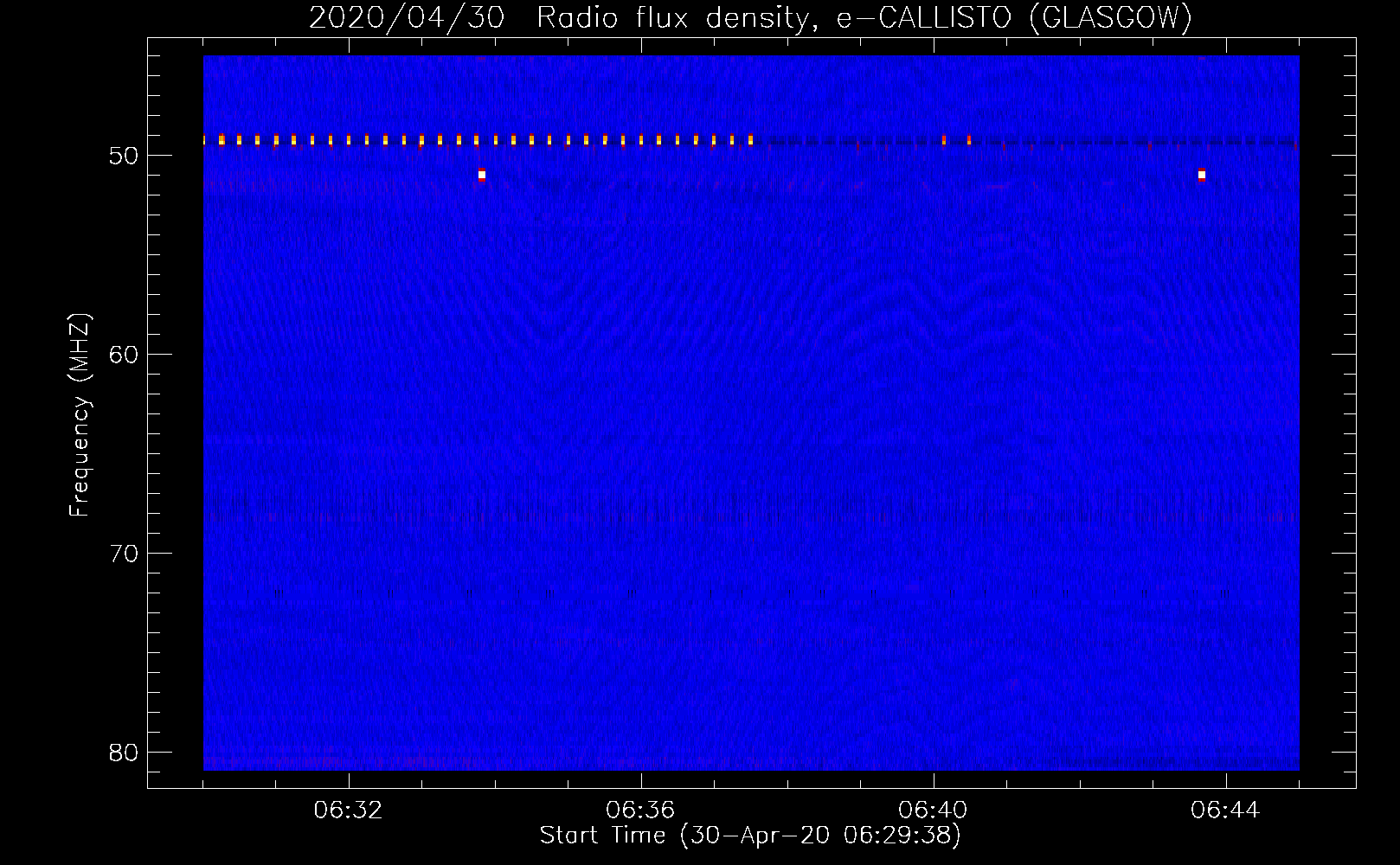Click the 60 frequency tick label
The width and height of the screenshot is (1400, 865).
124,355
